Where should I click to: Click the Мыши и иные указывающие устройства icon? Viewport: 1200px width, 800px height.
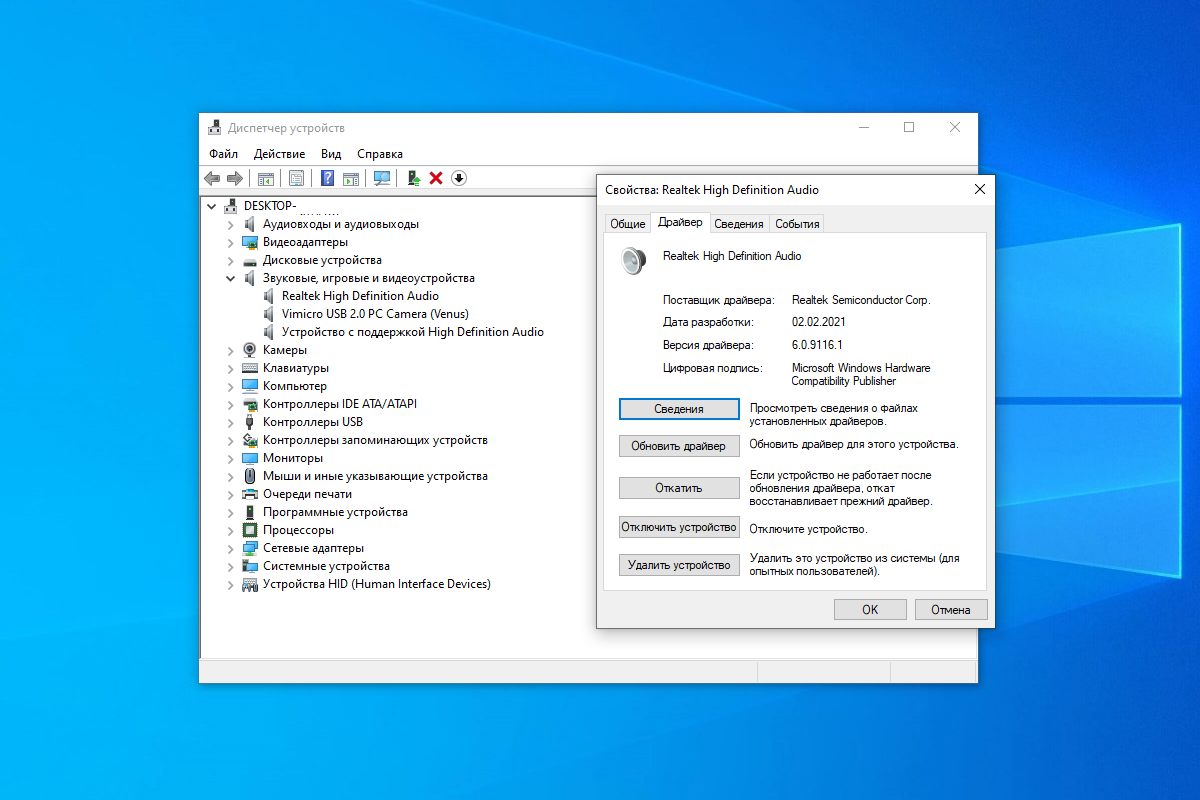(250, 476)
